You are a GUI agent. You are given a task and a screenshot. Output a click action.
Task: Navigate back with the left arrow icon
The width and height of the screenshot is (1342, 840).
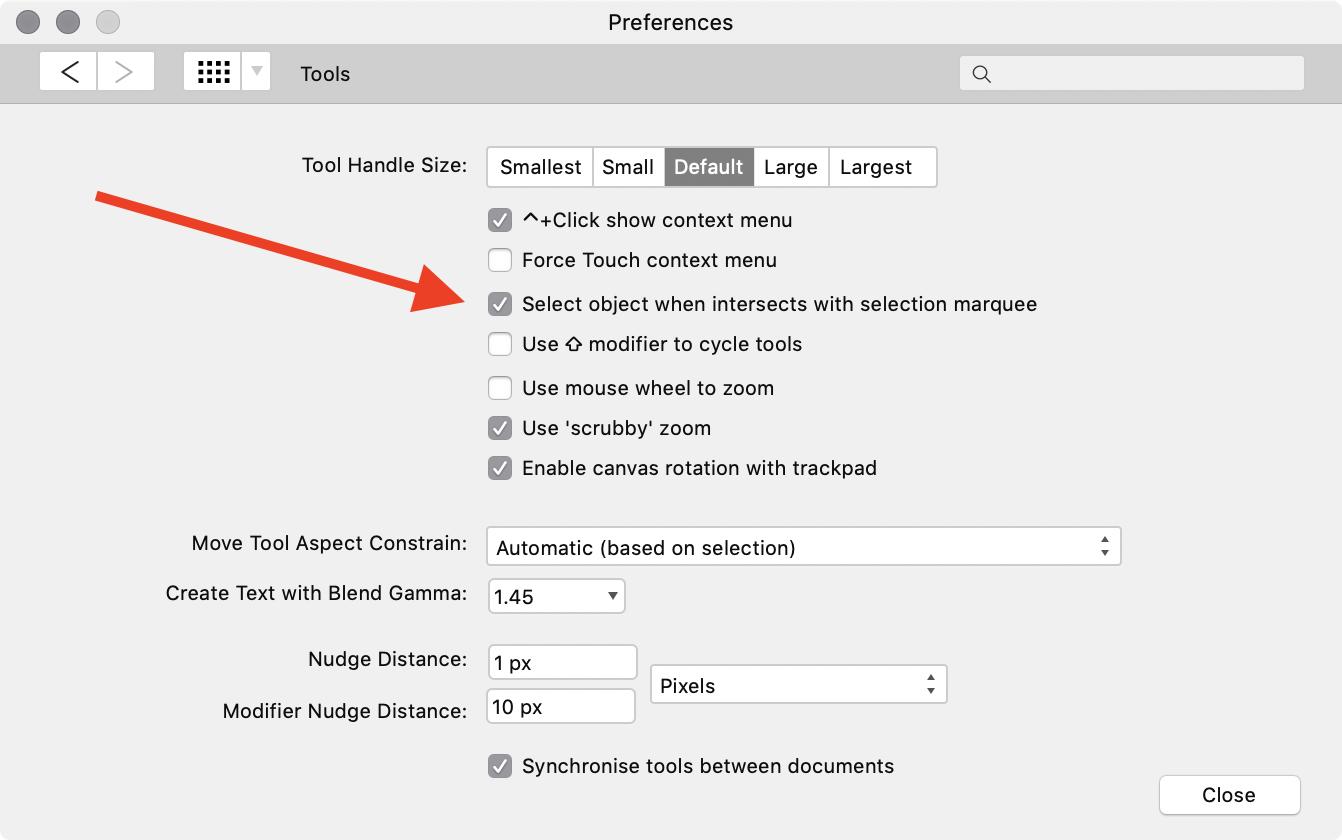67,72
